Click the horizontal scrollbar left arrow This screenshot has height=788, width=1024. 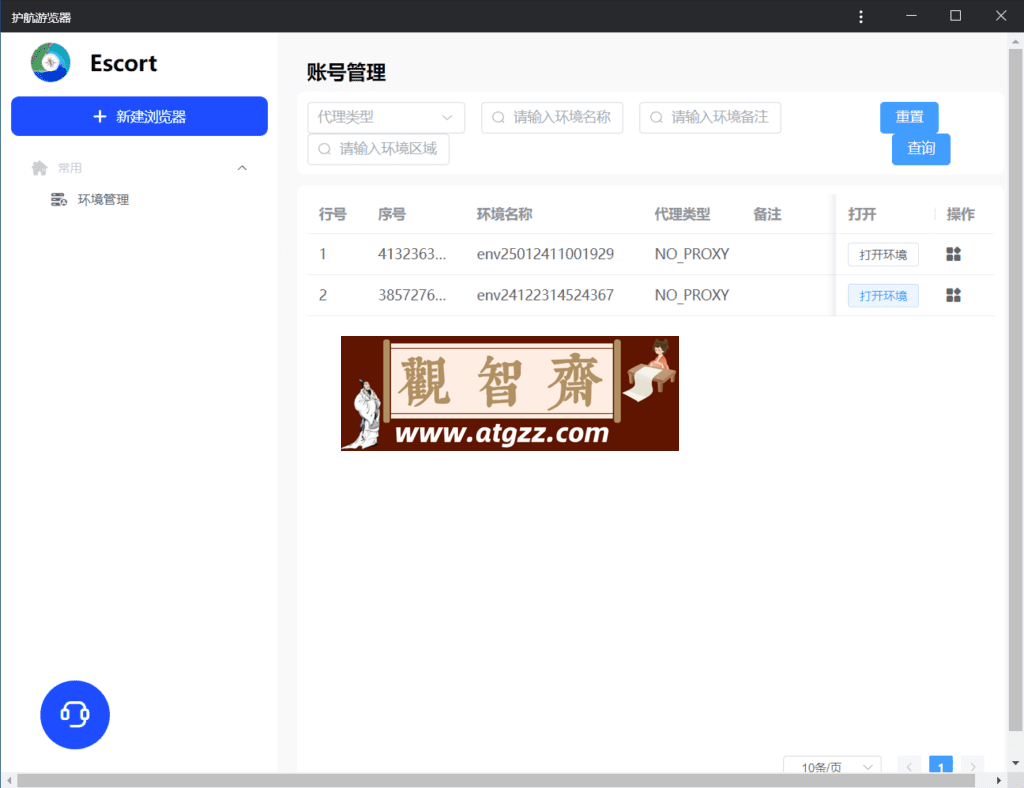coord(8,780)
